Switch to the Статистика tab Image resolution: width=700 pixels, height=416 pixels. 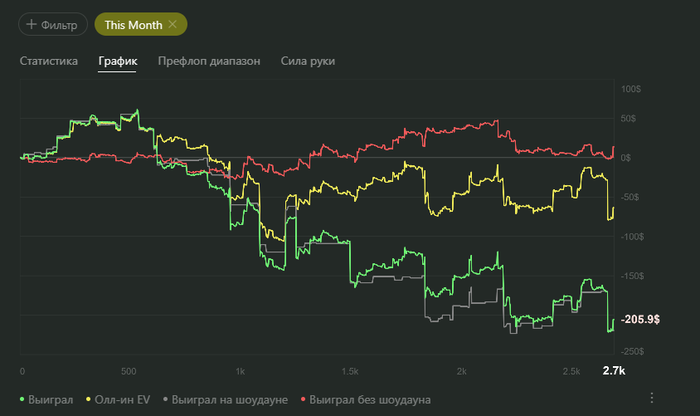49,61
